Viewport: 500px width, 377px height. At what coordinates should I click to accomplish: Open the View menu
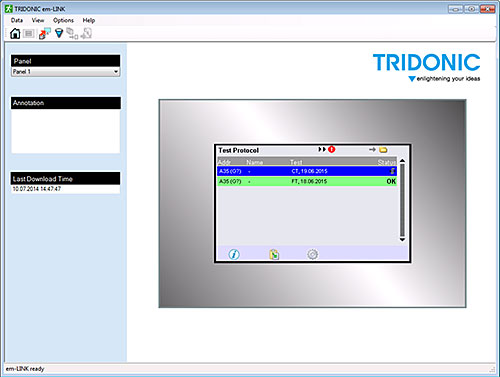pyautogui.click(x=38, y=20)
